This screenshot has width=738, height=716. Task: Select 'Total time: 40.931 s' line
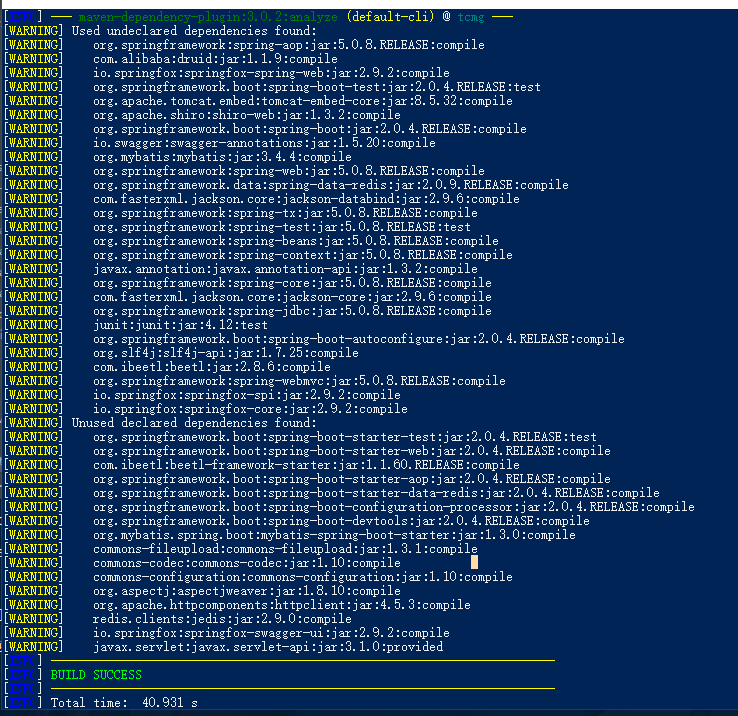(124, 703)
